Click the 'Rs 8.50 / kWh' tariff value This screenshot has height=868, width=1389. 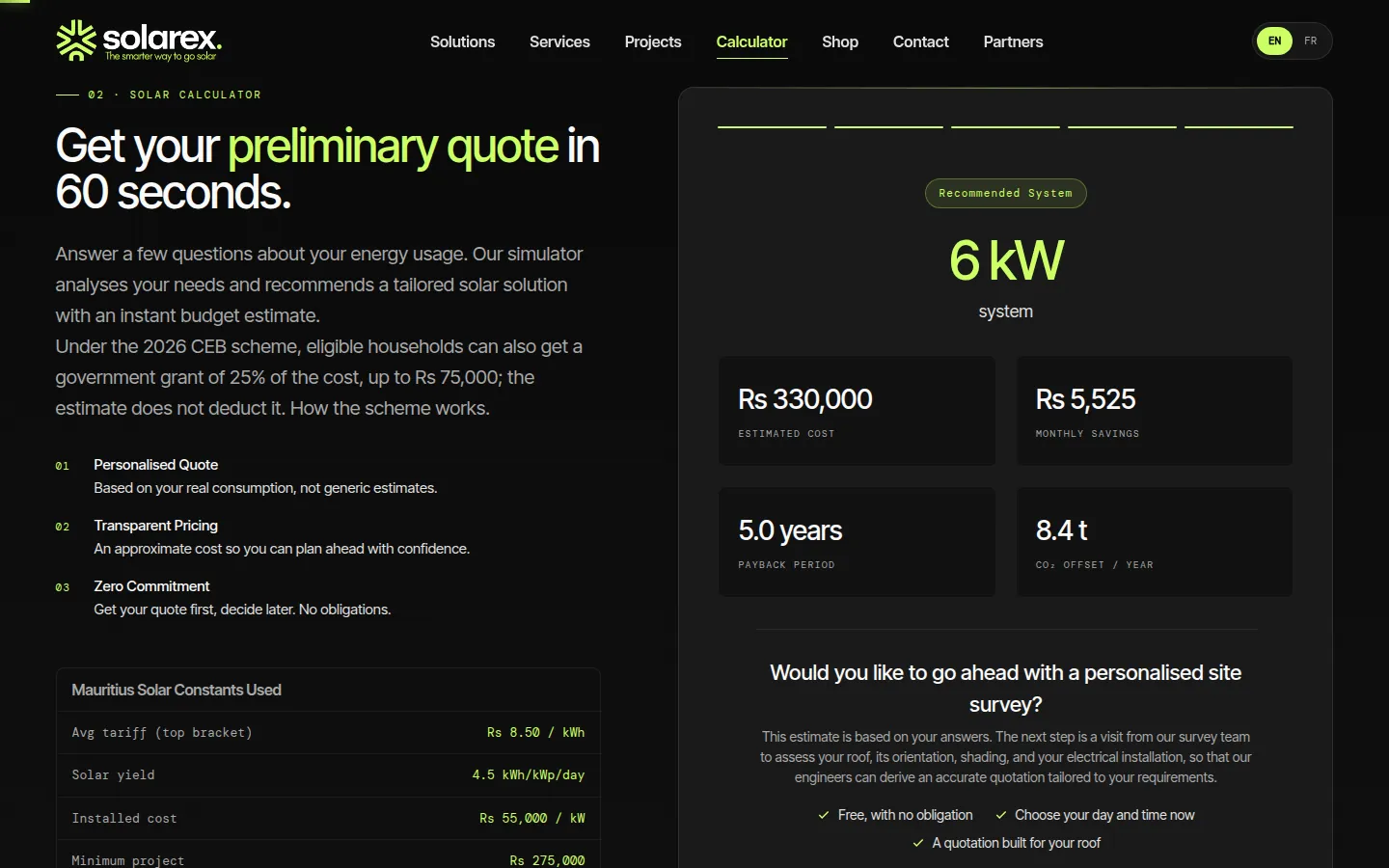[535, 732]
